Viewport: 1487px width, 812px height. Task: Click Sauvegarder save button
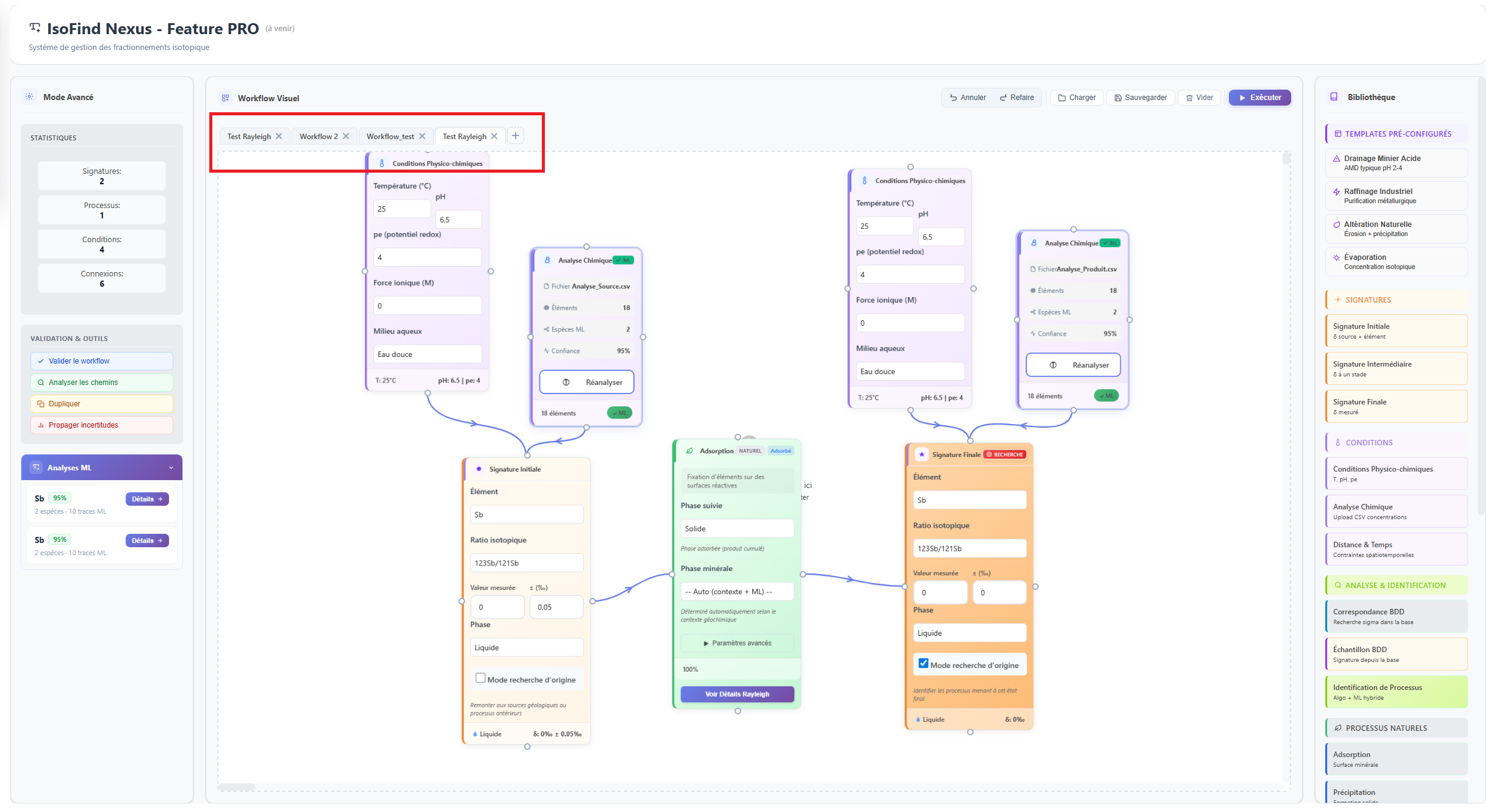[1140, 98]
